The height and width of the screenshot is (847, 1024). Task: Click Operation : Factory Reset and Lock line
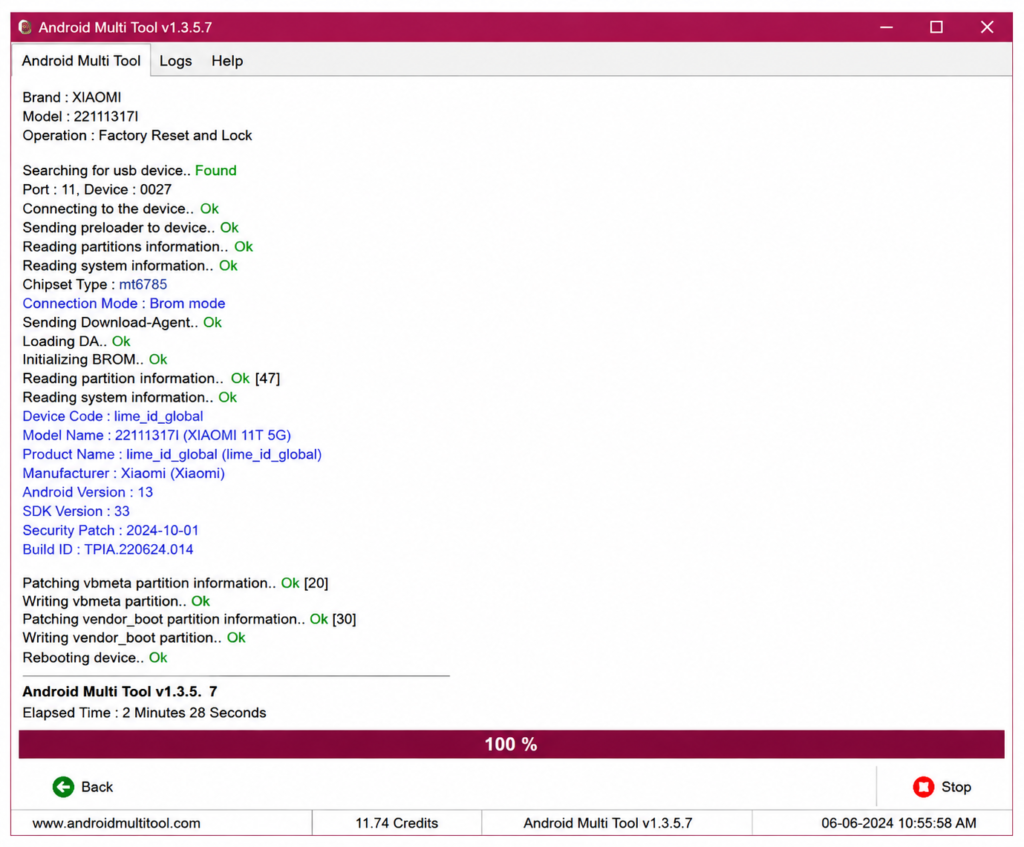pyautogui.click(x=137, y=135)
